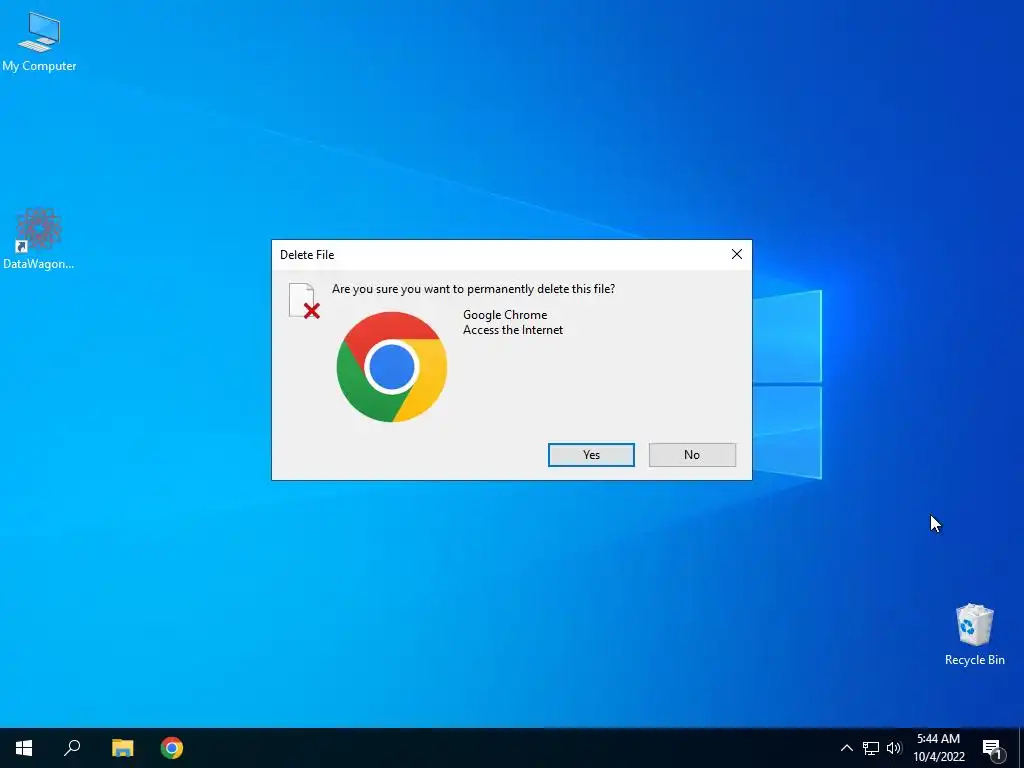Select the DataWagon desktop shortcut
Viewport: 1024px width, 768px height.
pyautogui.click(x=39, y=238)
